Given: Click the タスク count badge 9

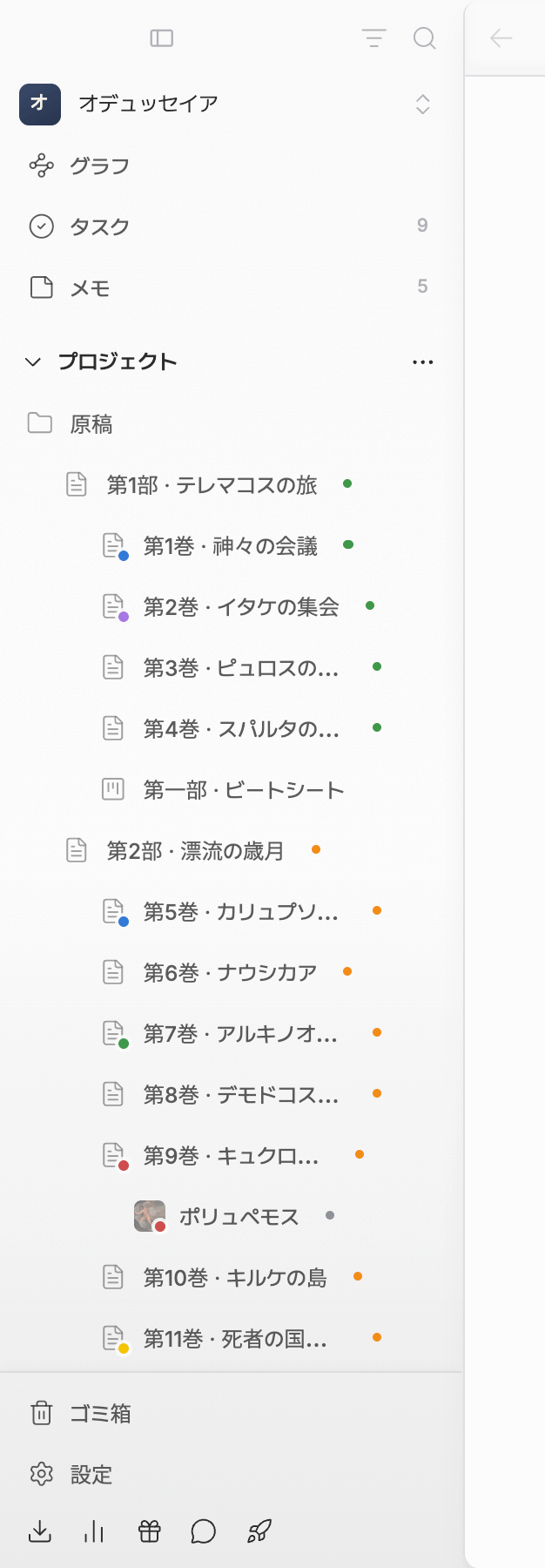Looking at the screenshot, I should (x=422, y=226).
